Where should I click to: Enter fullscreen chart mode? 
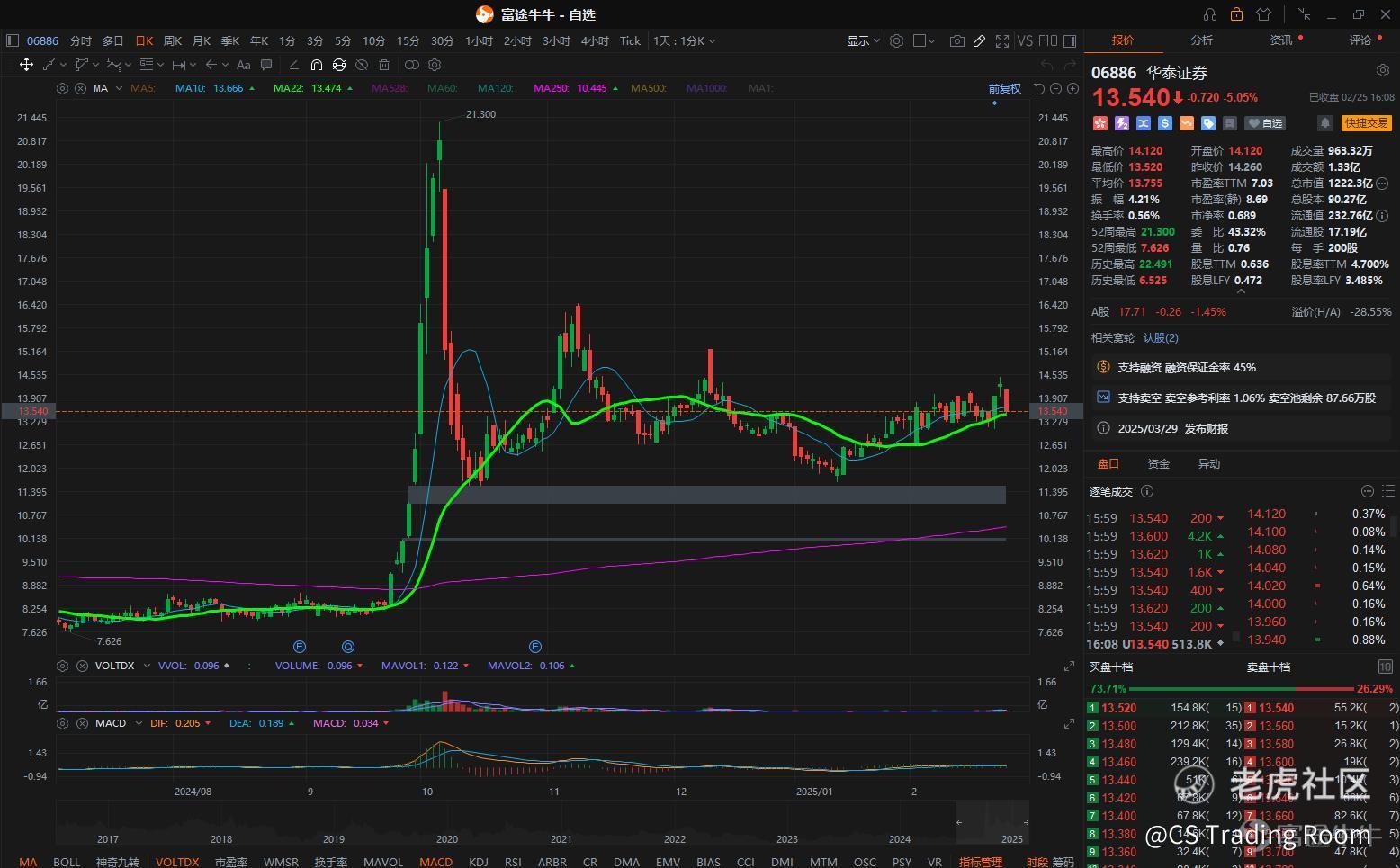[x=1002, y=40]
